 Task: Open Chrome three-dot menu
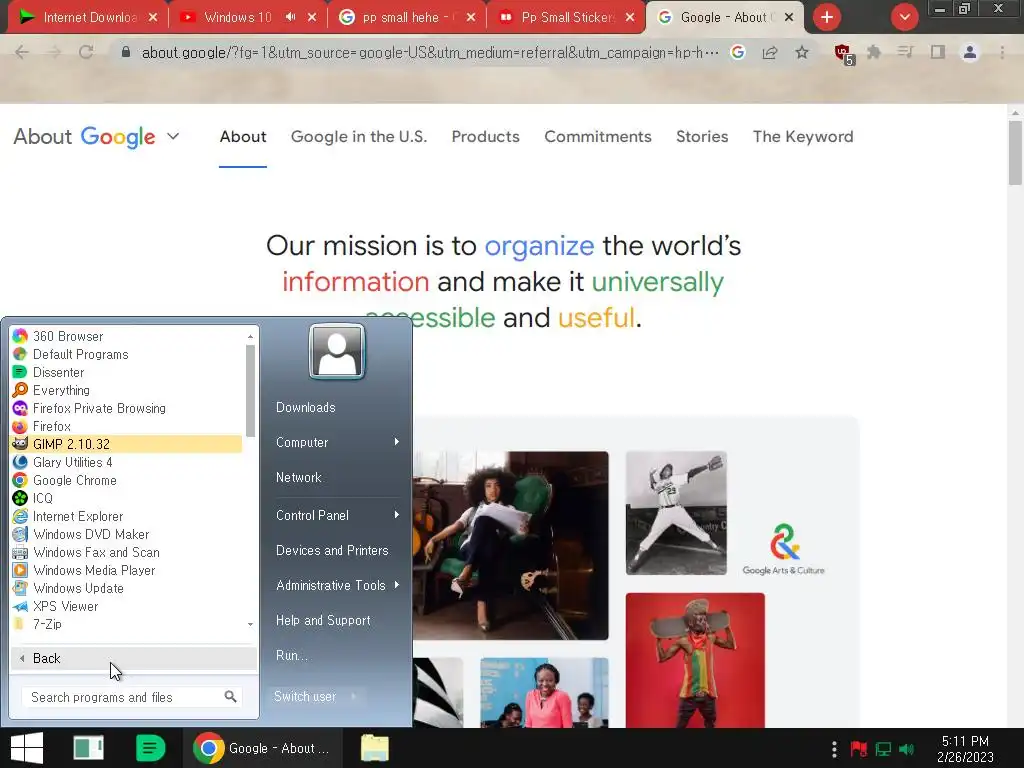(1002, 52)
